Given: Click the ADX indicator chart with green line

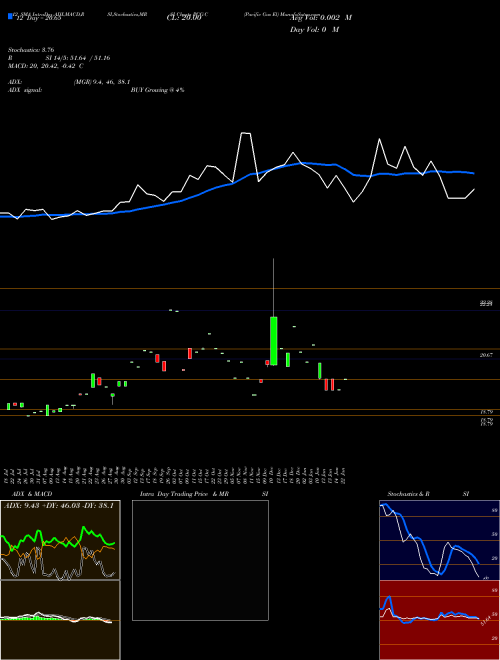Looking at the screenshot, I should pos(60,540).
